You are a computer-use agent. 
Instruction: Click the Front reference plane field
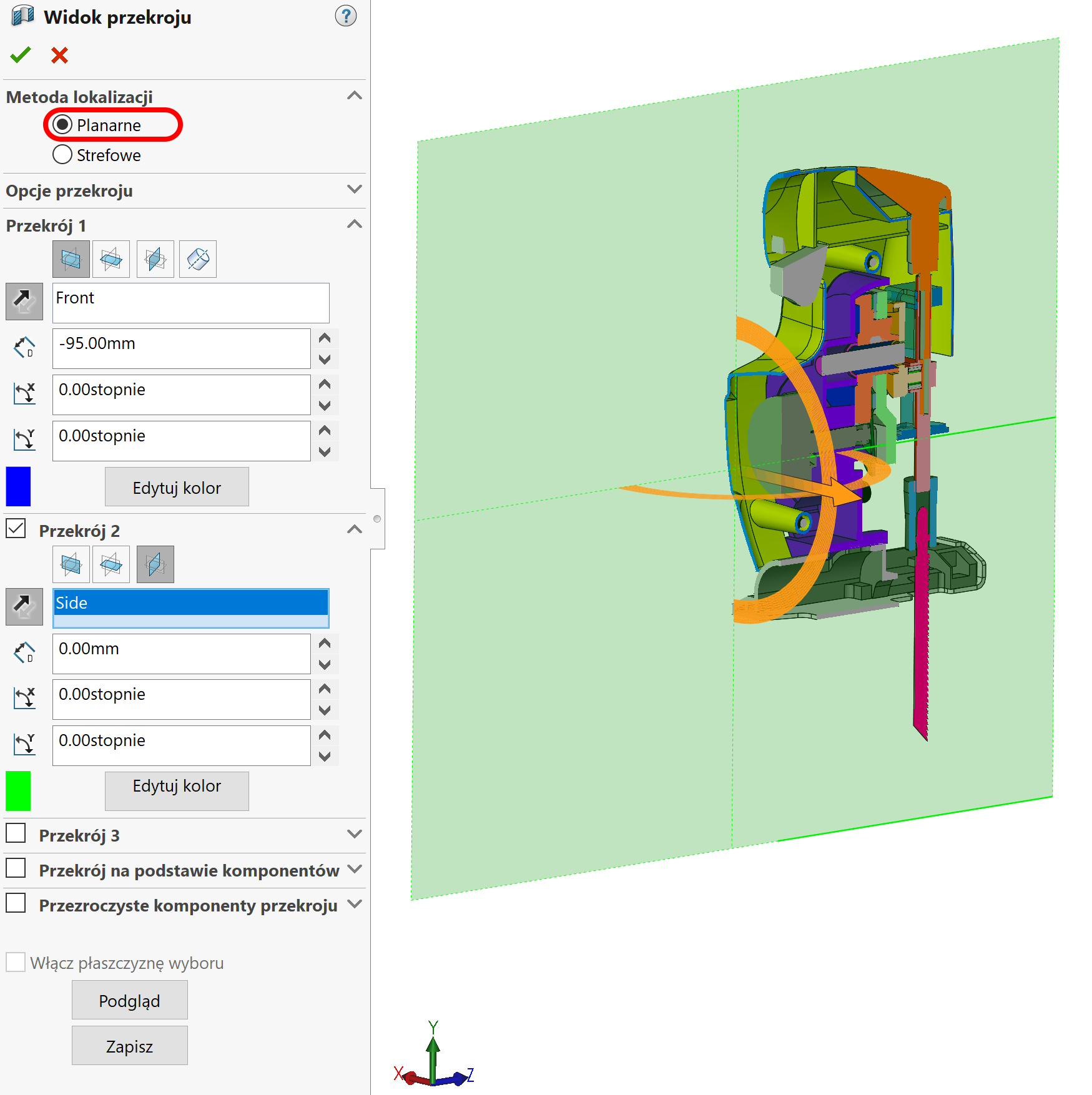191,303
